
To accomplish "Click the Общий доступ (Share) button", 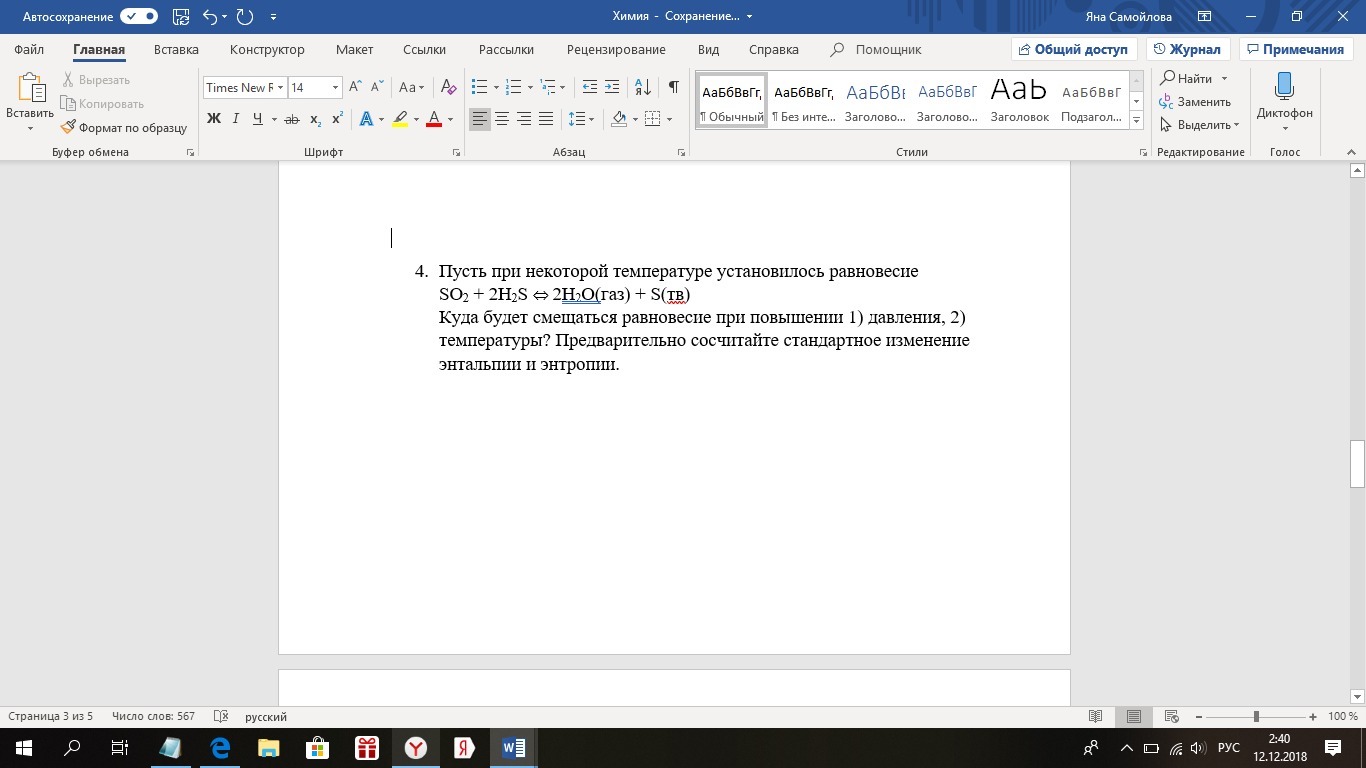I will (x=1072, y=49).
